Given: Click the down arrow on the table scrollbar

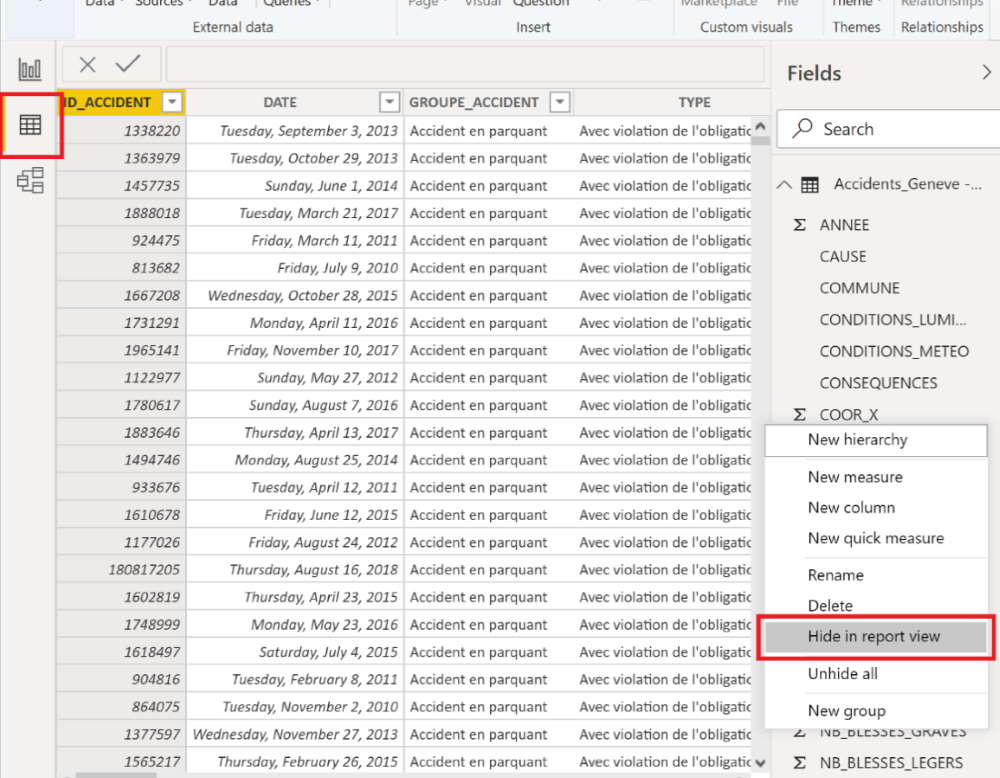Looking at the screenshot, I should (758, 761).
